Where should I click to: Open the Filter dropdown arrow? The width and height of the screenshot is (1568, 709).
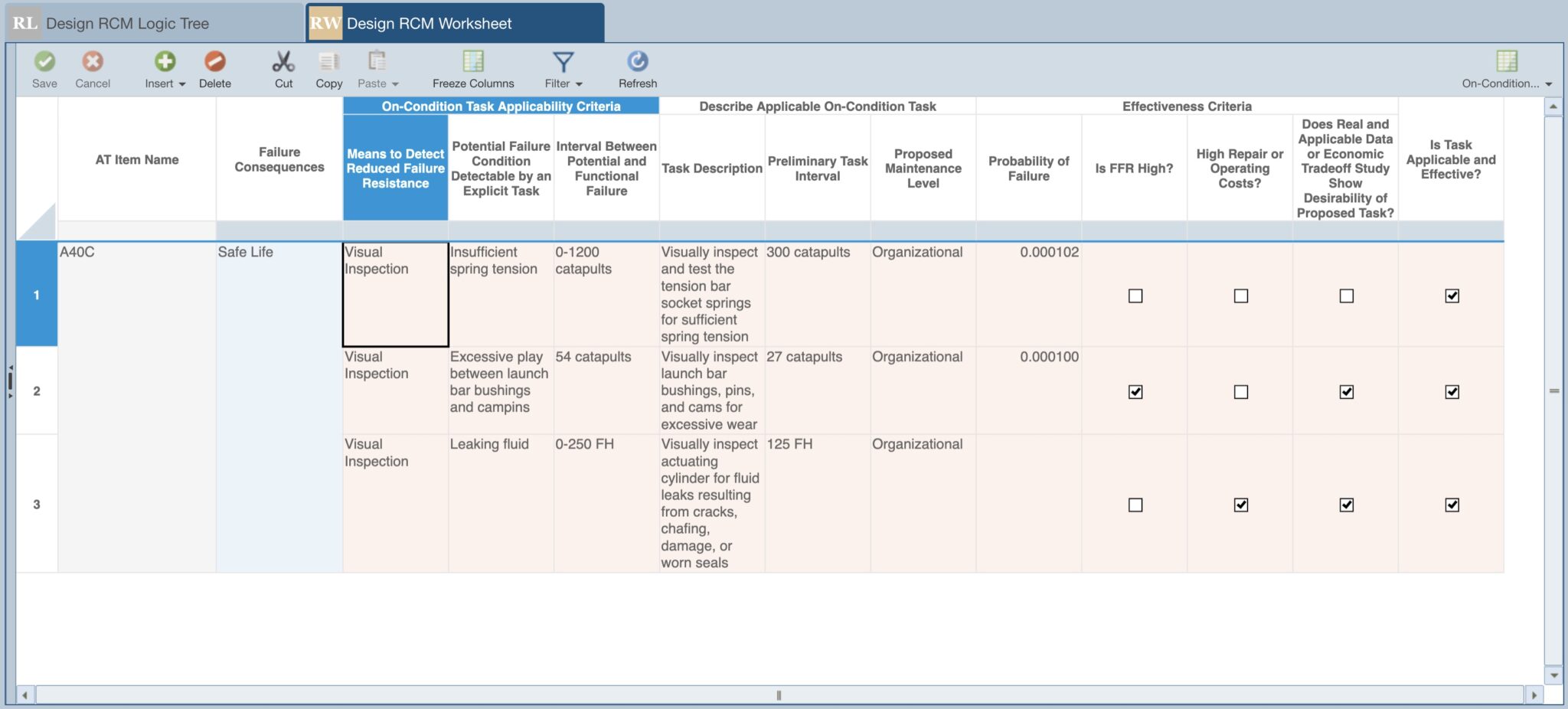(580, 84)
